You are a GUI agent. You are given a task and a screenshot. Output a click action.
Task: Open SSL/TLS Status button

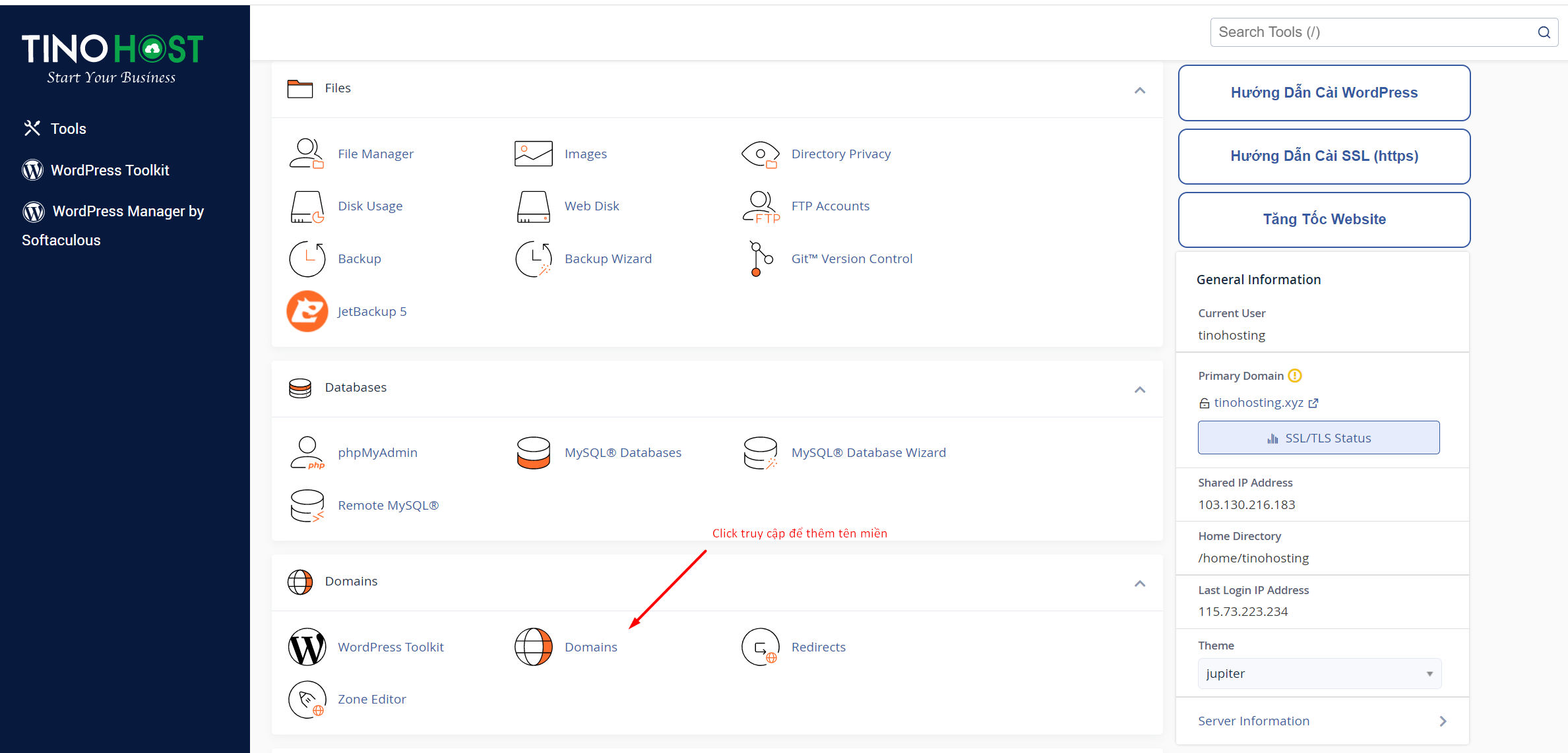pyautogui.click(x=1319, y=438)
